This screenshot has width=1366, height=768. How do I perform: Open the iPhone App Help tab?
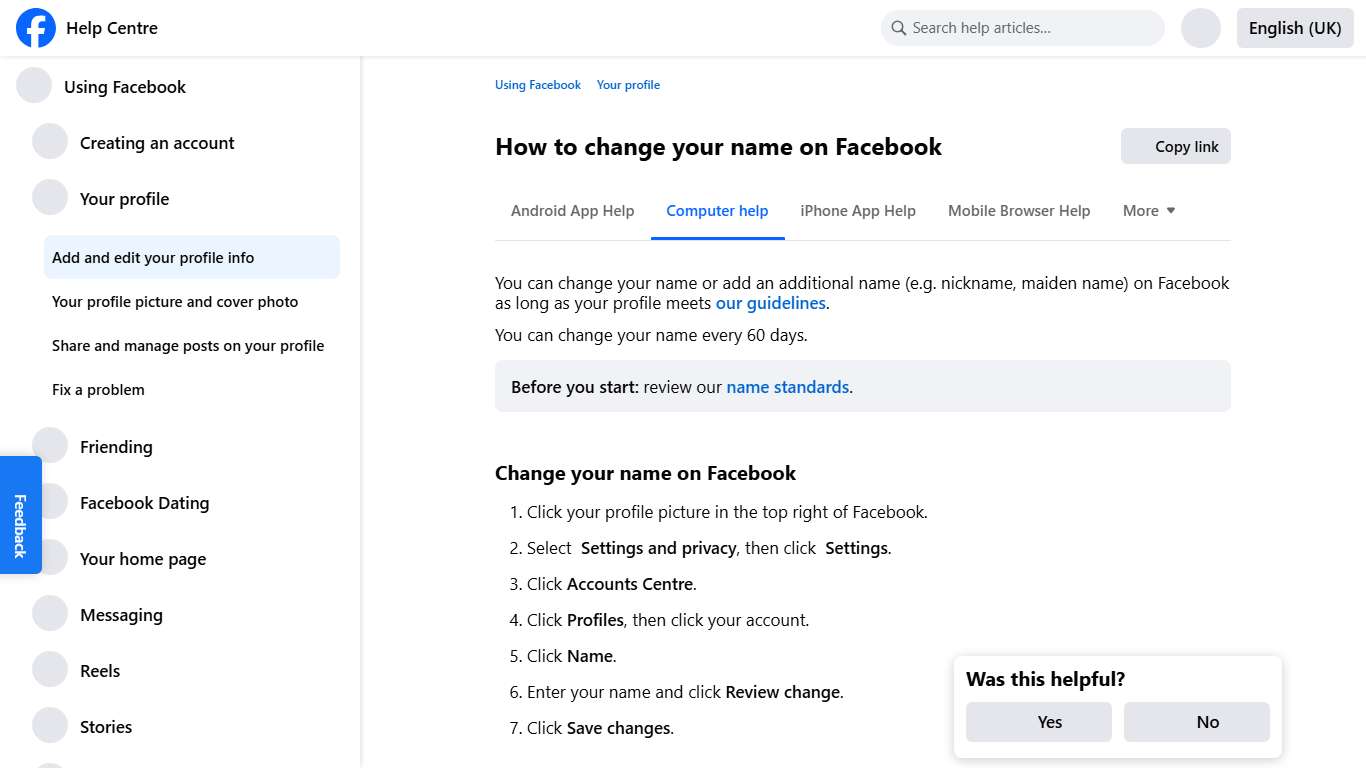[x=858, y=210]
